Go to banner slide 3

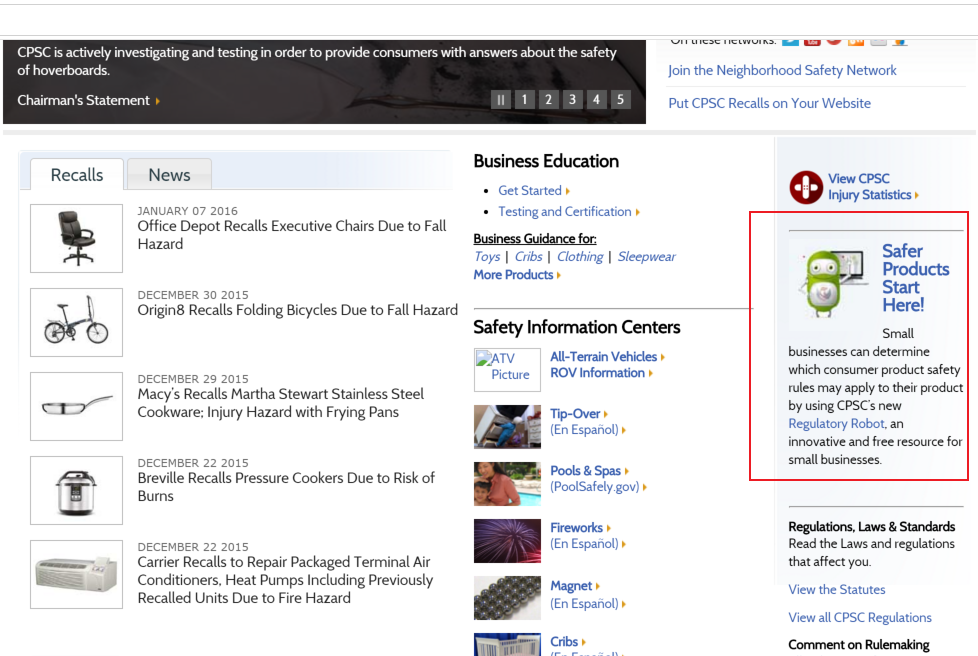[x=572, y=99]
